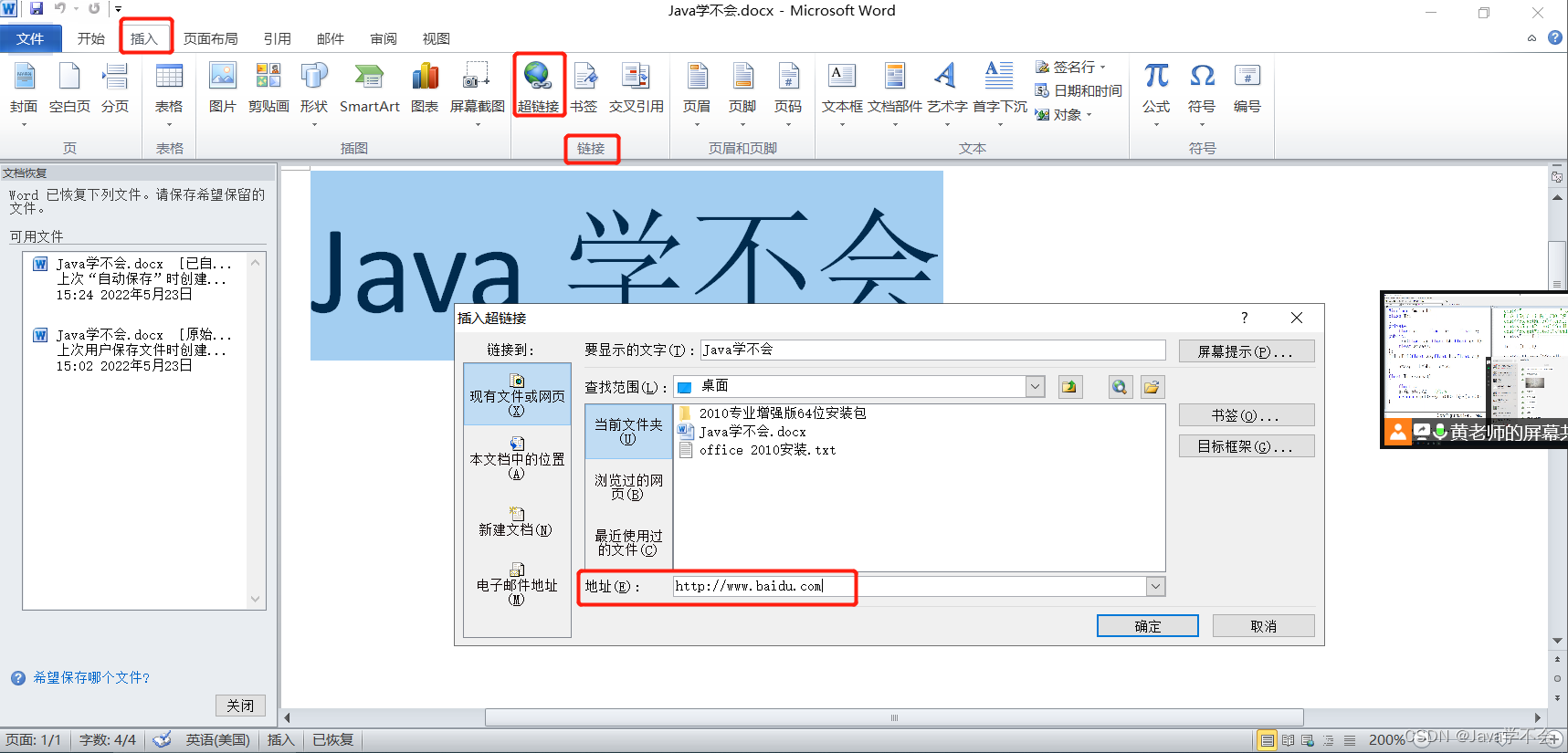Screen dimensions: 1568x753
Task: Click the browse the Web icon
Action: [x=1120, y=387]
